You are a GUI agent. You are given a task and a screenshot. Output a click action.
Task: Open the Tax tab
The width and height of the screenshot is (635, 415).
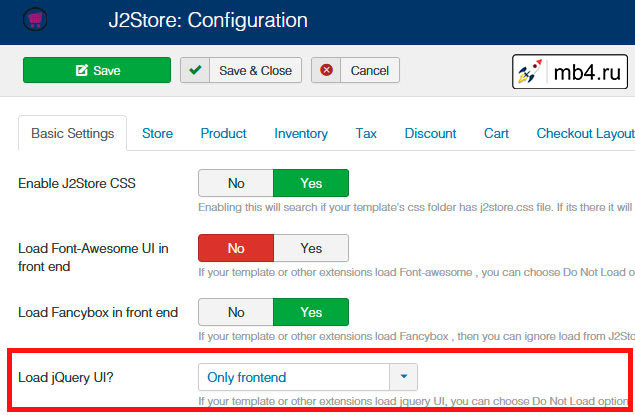pos(366,133)
